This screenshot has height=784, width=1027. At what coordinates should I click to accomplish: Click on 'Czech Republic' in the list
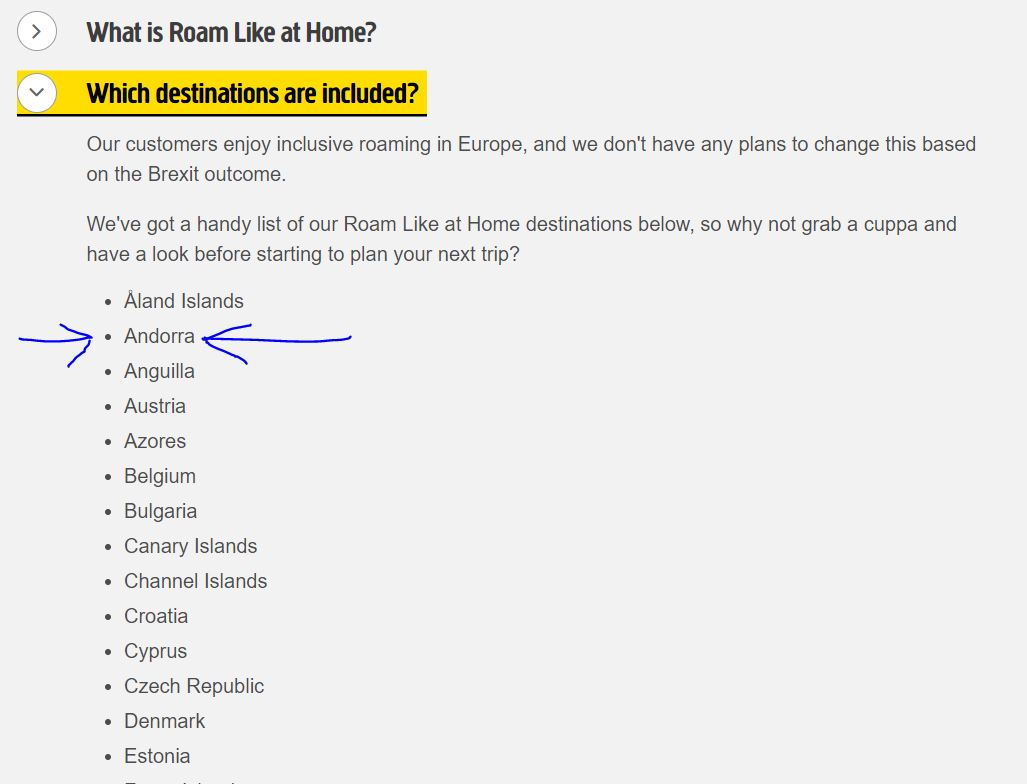(x=194, y=686)
